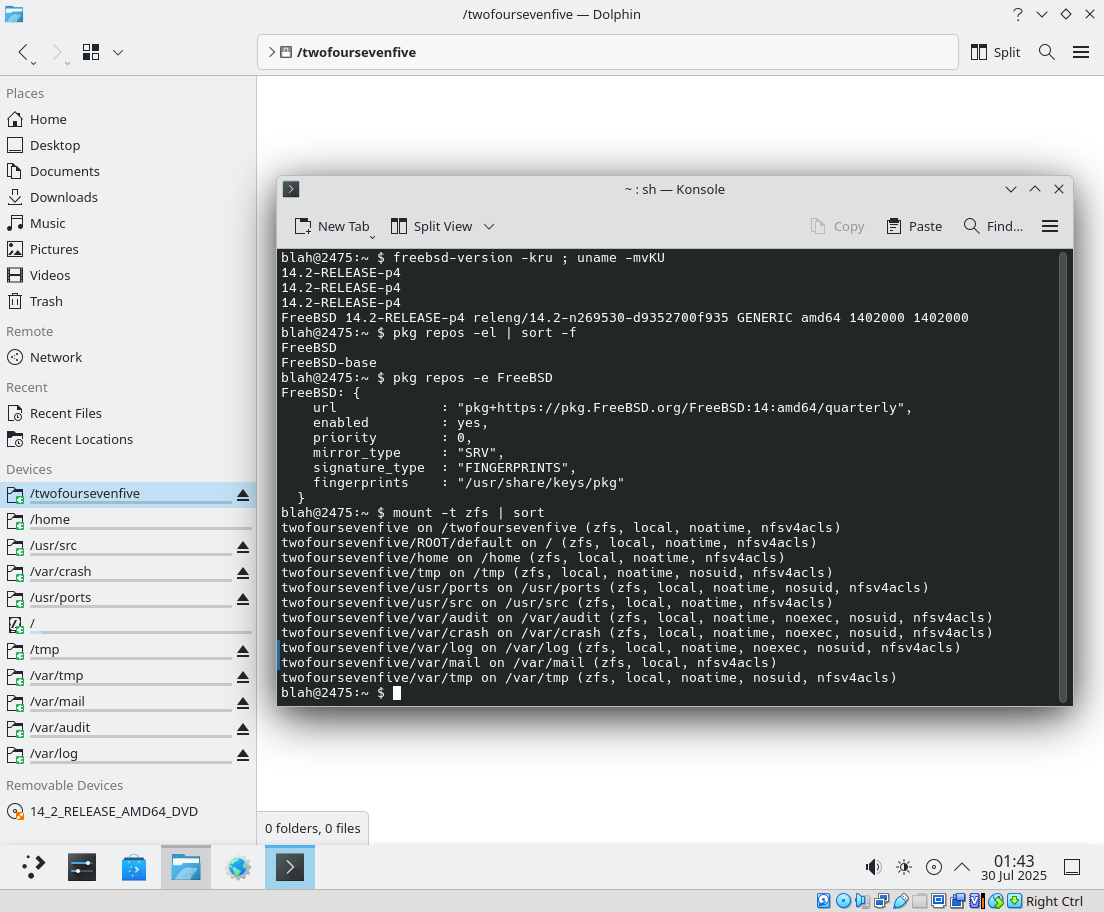Open Music place
Image resolution: width=1104 pixels, height=912 pixels.
pyautogui.click(x=127, y=223)
